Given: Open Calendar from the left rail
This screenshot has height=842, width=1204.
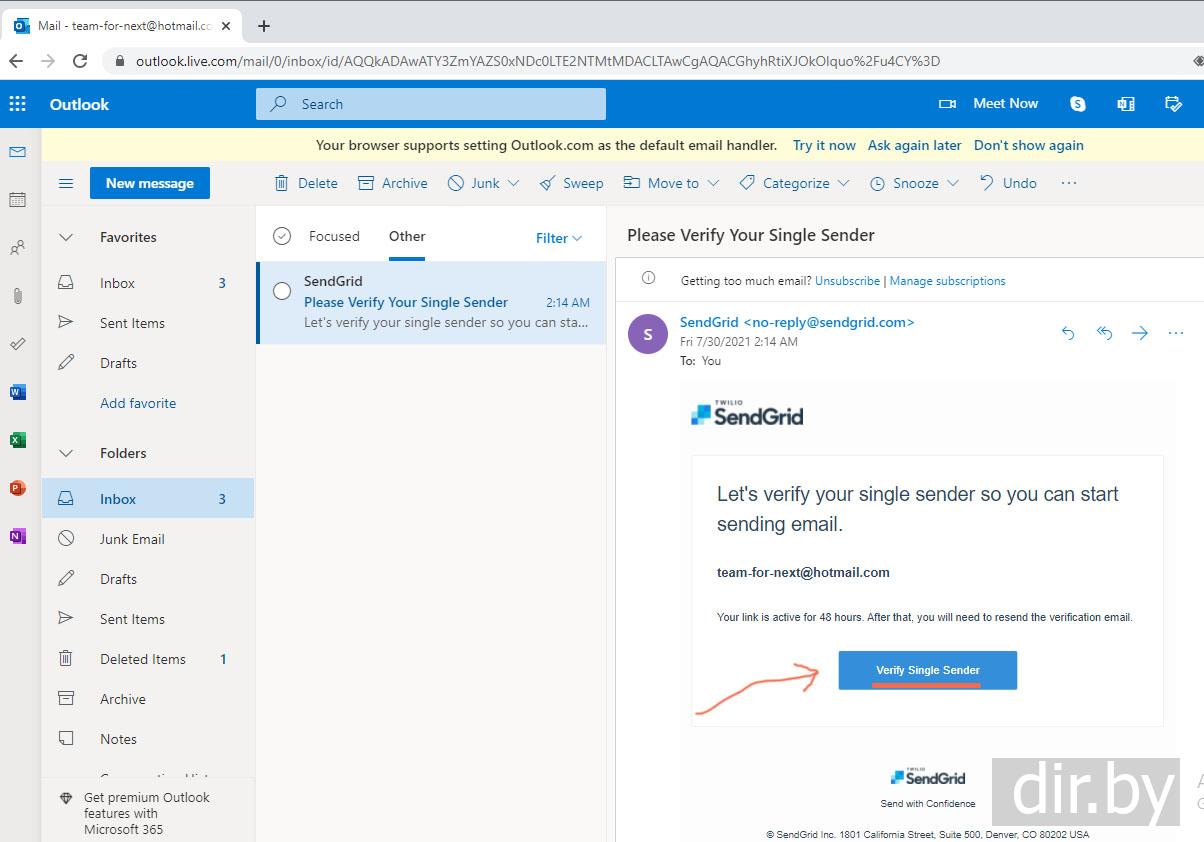Looking at the screenshot, I should click(x=17, y=200).
